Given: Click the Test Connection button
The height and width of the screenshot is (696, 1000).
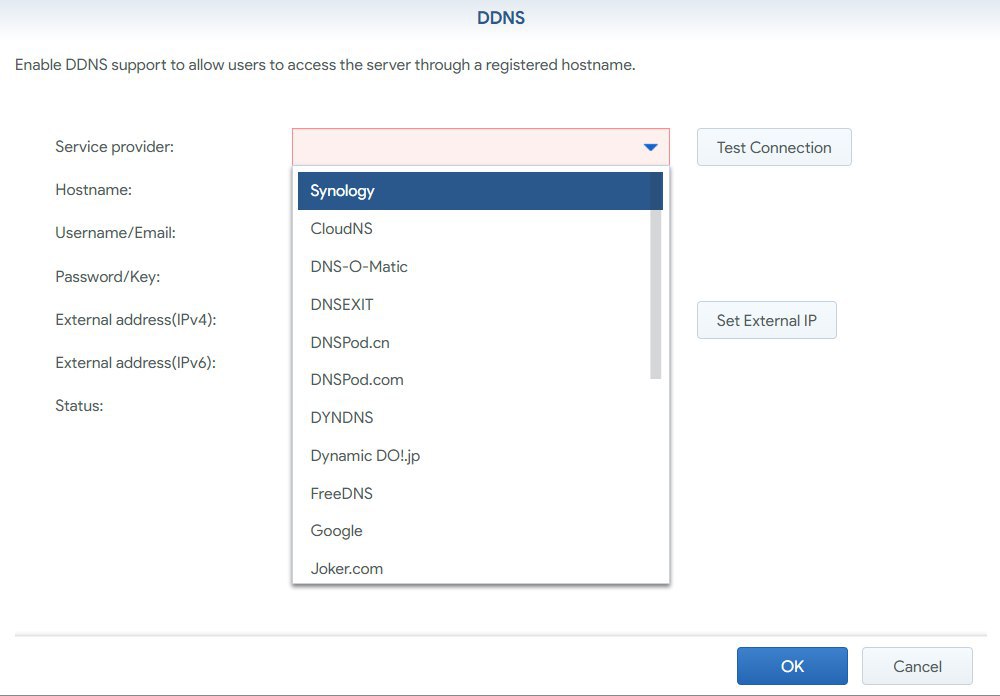Looking at the screenshot, I should (x=774, y=147).
